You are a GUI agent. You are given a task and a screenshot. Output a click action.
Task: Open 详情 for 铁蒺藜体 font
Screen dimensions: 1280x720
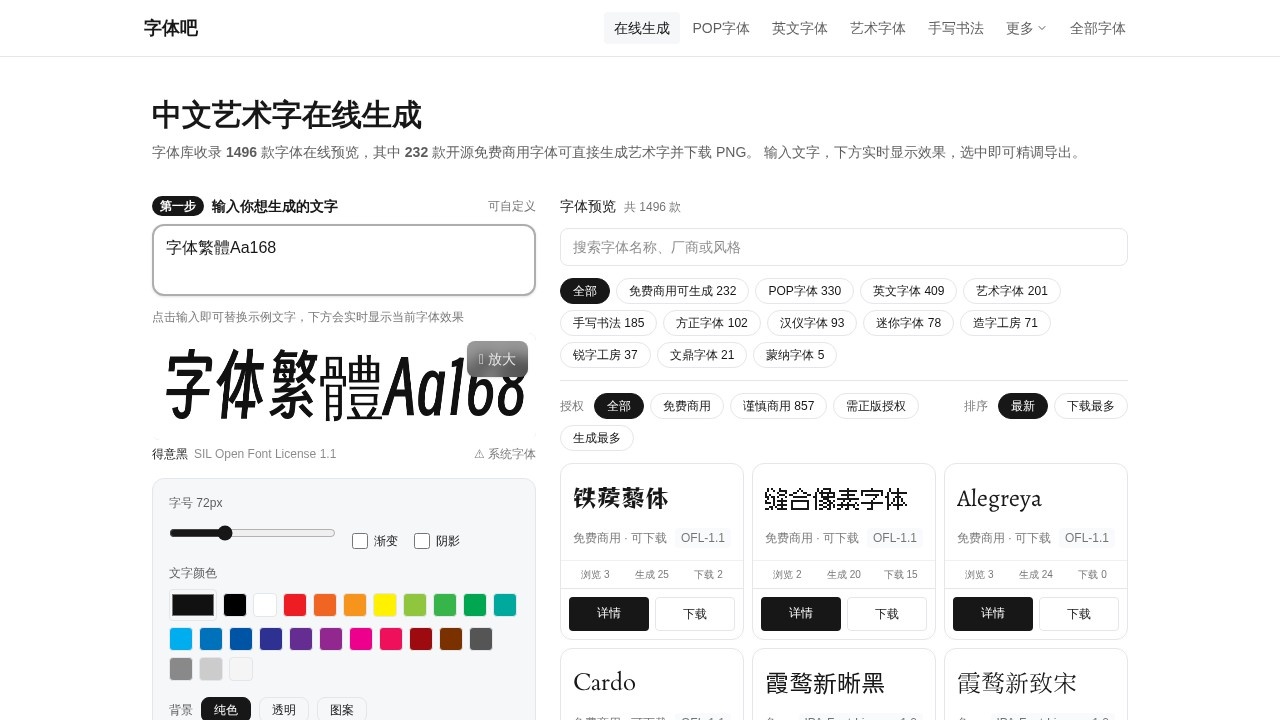coord(609,614)
